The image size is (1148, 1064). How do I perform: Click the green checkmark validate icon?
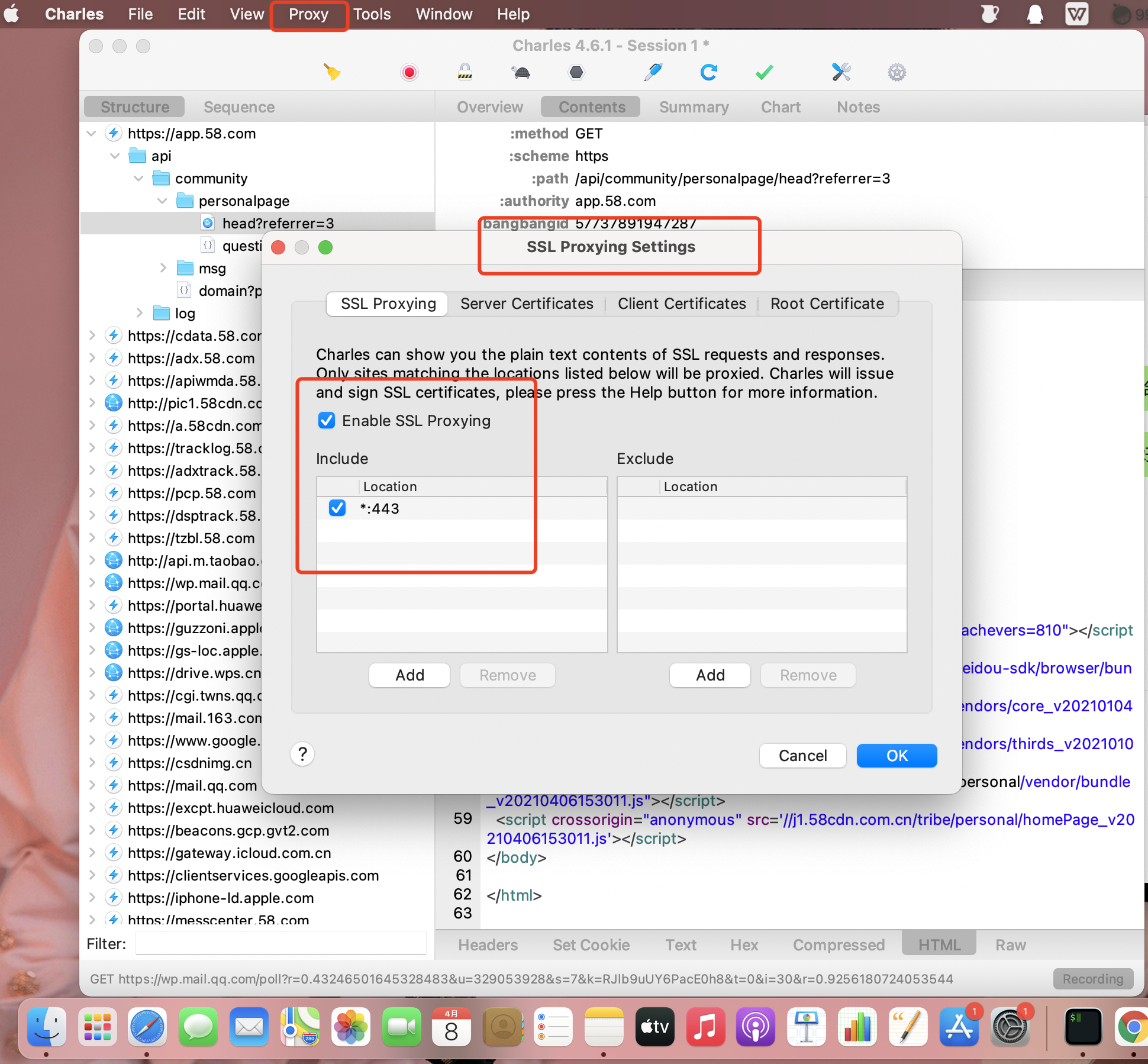765,72
